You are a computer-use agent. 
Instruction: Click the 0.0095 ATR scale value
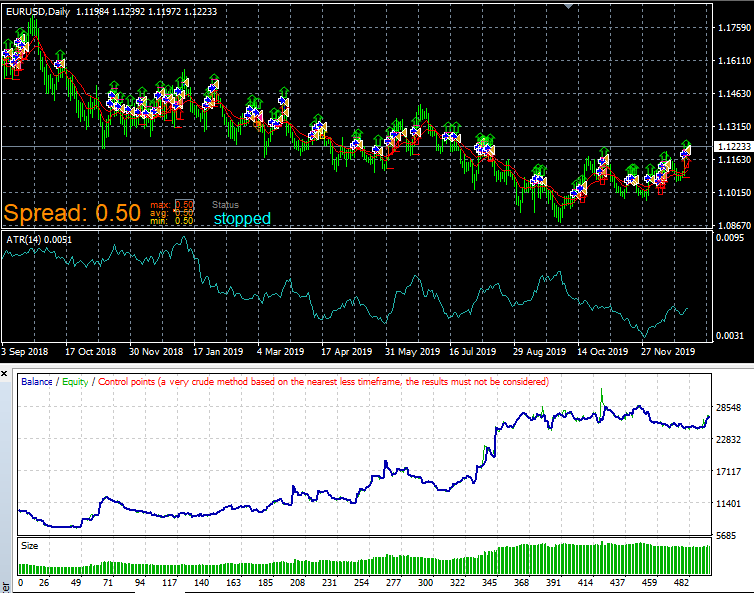729,238
